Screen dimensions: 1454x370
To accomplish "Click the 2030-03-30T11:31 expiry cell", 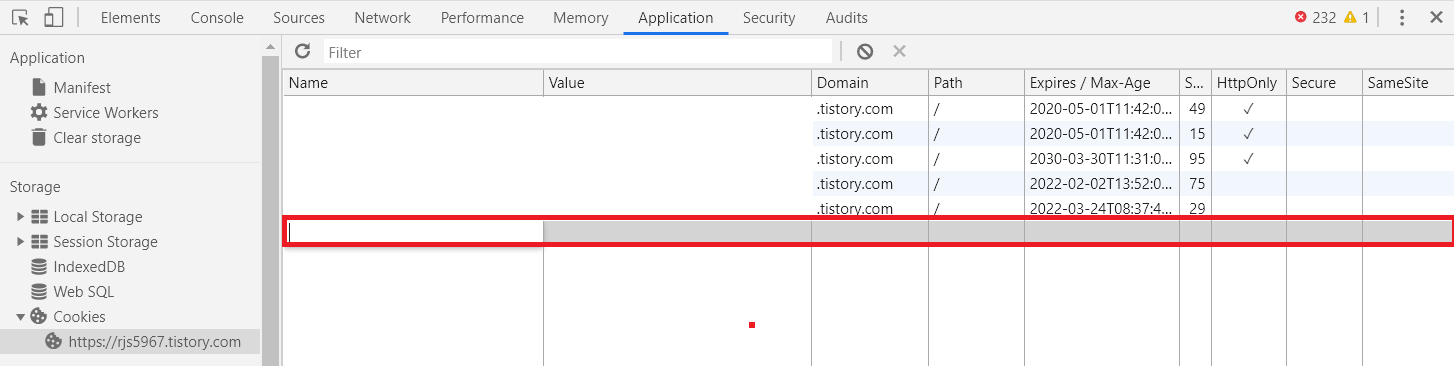I will click(x=1101, y=159).
